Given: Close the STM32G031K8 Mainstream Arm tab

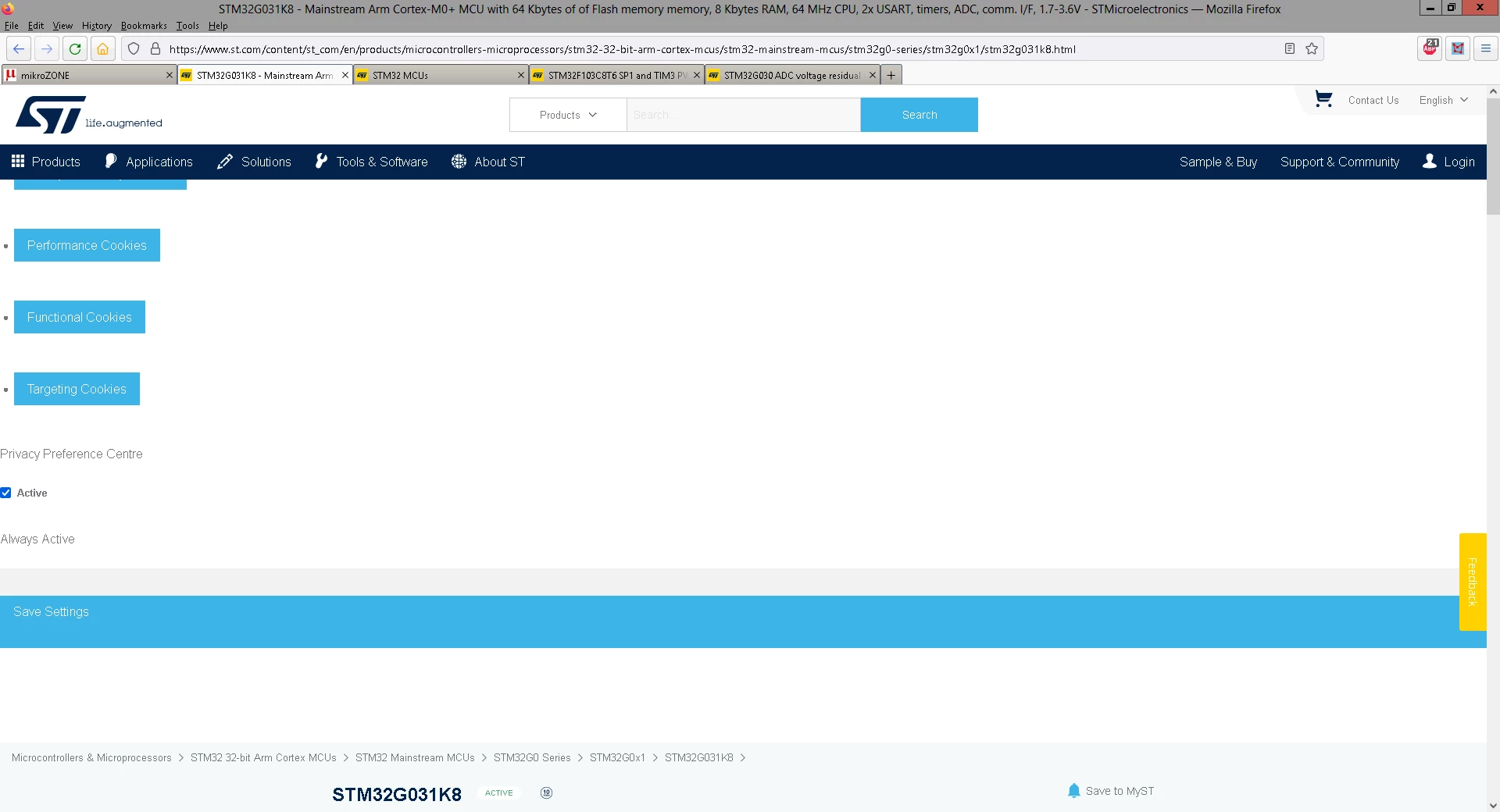Looking at the screenshot, I should click(345, 75).
